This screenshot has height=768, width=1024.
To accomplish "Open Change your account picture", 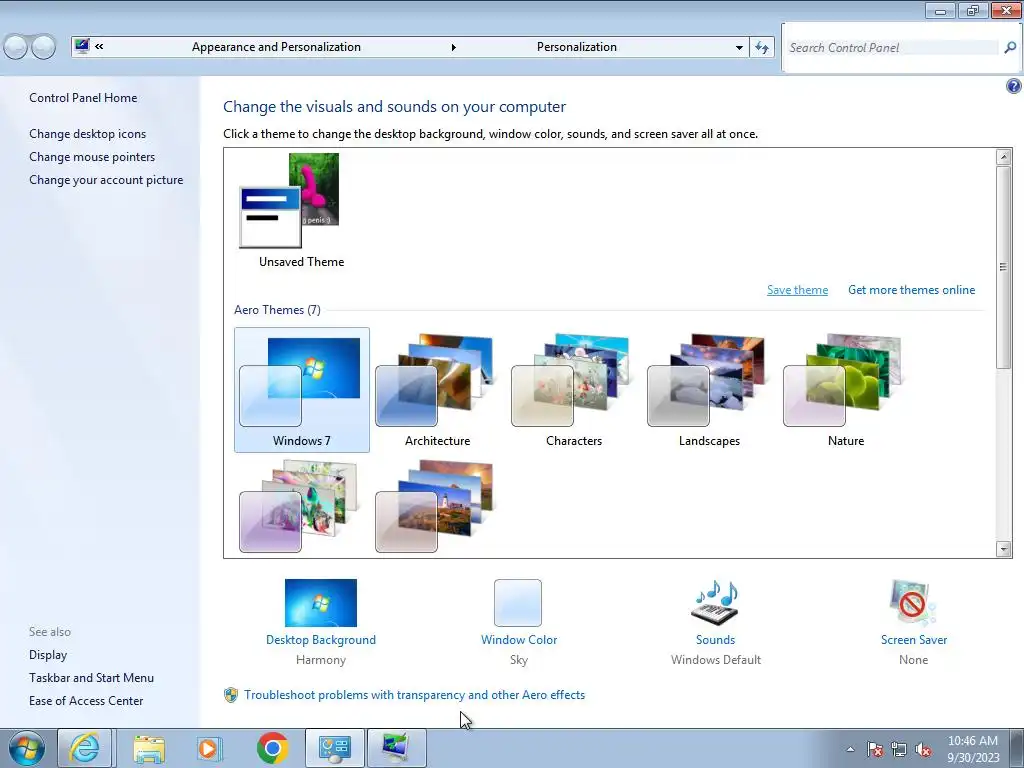I will tap(106, 180).
